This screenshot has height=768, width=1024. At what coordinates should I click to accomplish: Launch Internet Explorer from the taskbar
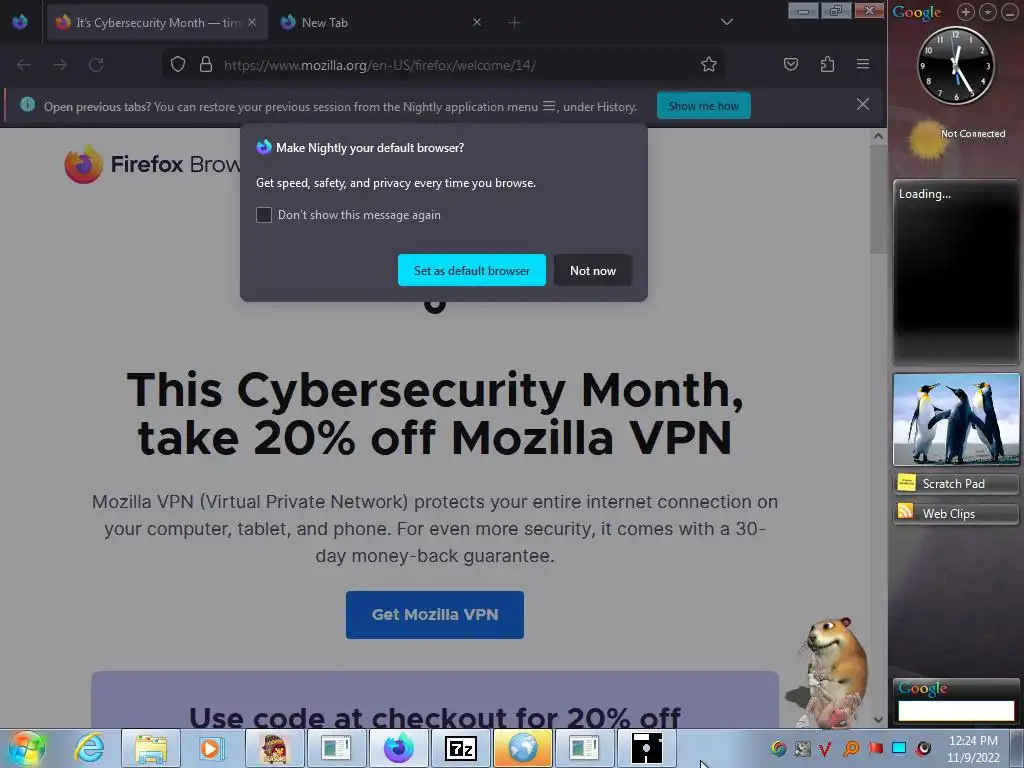tap(89, 748)
